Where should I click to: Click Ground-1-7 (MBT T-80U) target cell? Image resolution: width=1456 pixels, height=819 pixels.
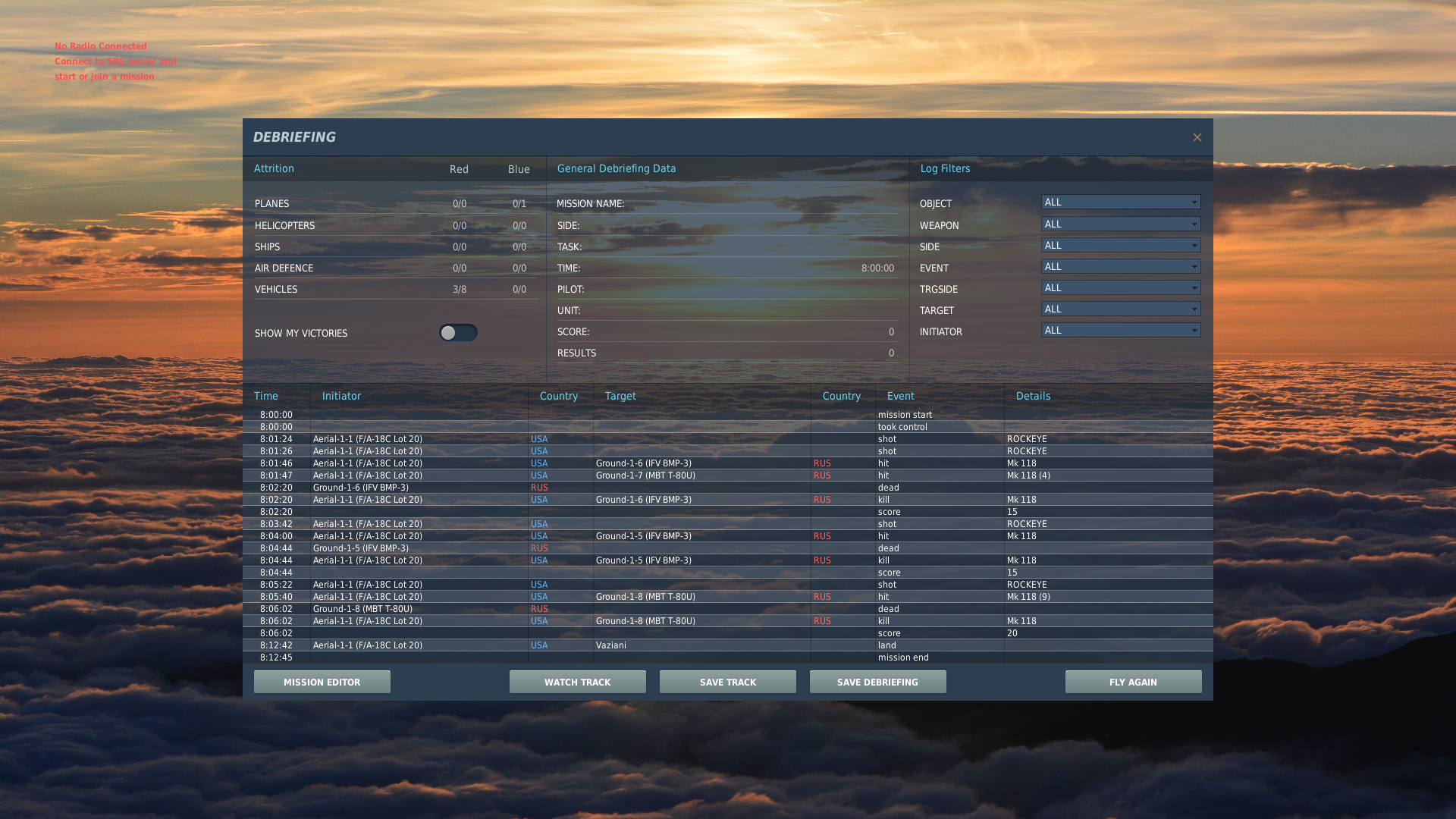point(645,475)
